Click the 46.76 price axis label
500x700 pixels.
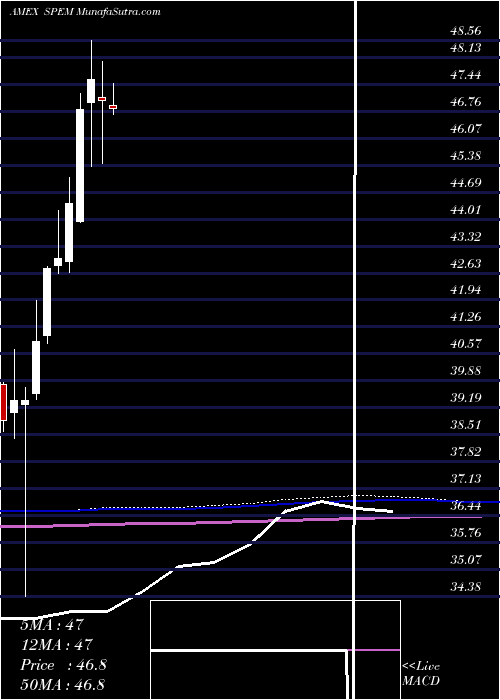point(466,102)
